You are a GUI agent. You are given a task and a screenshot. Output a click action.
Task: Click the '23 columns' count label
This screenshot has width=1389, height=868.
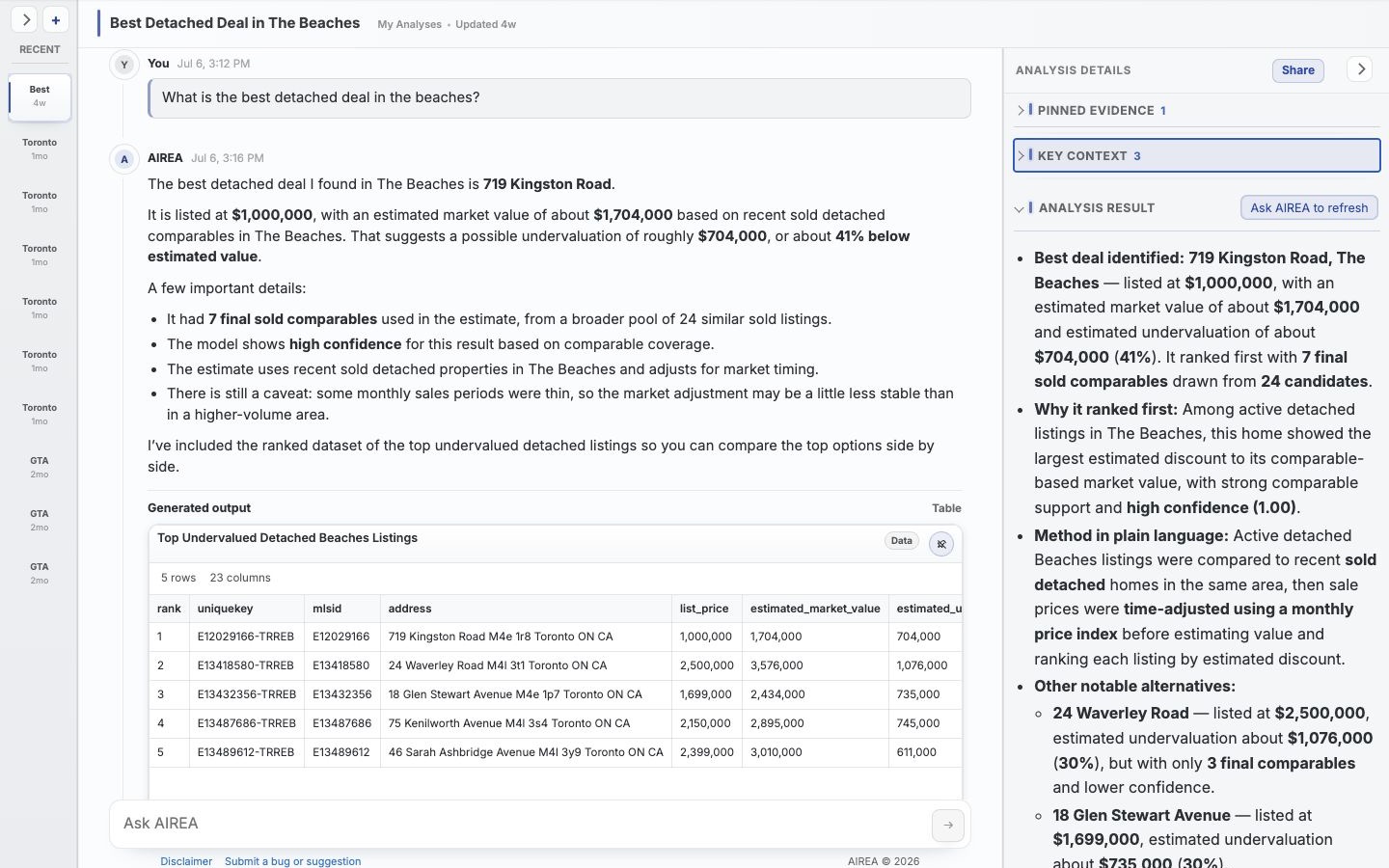point(240,578)
